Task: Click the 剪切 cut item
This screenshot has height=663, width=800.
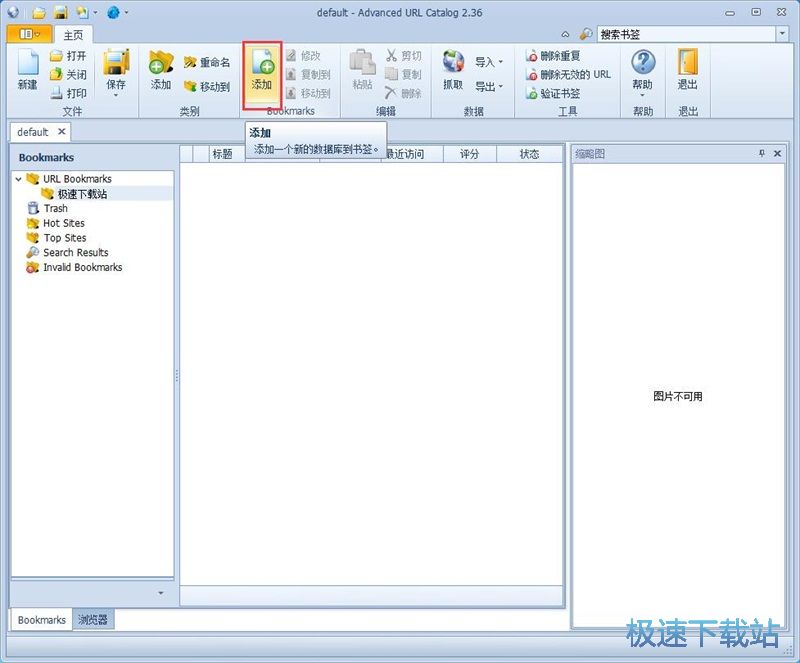Action: coord(404,56)
